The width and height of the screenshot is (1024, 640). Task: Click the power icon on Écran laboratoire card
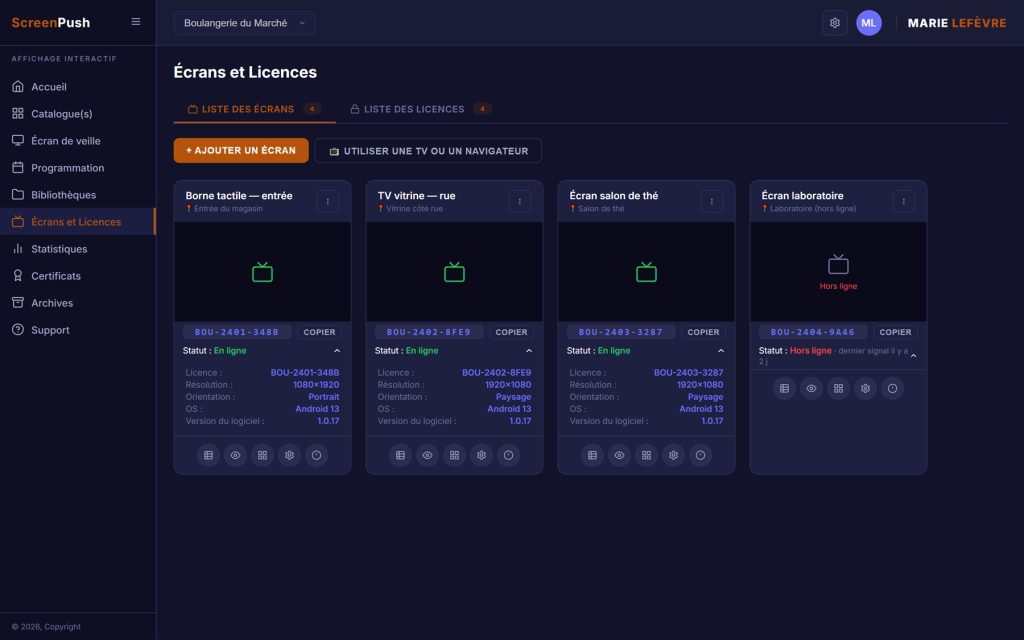click(893, 389)
